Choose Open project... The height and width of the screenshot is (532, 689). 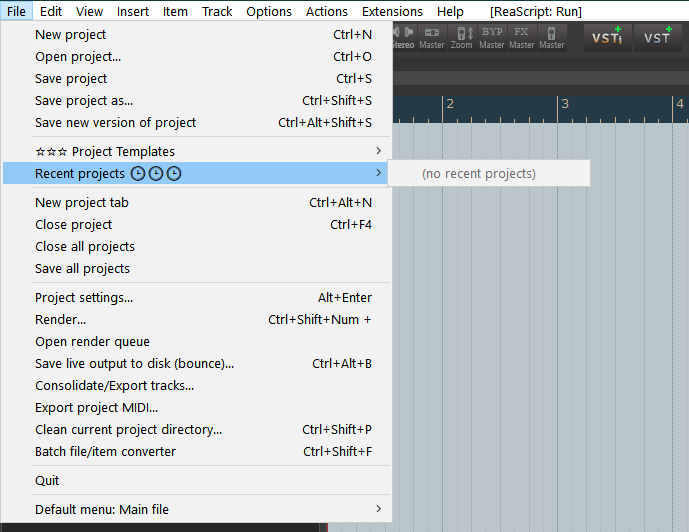pyautogui.click(x=196, y=56)
